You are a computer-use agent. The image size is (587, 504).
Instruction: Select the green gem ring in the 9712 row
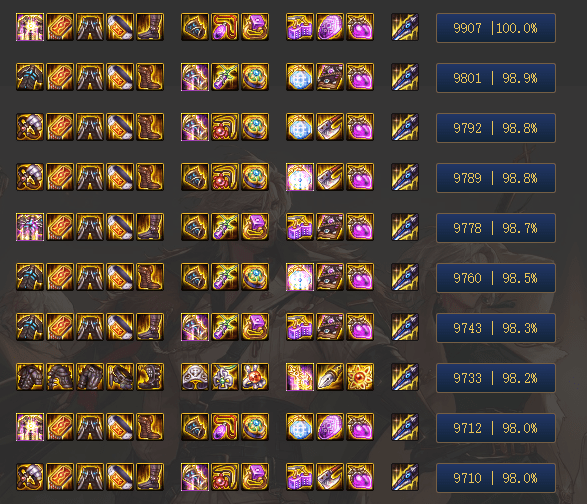[x=255, y=427]
